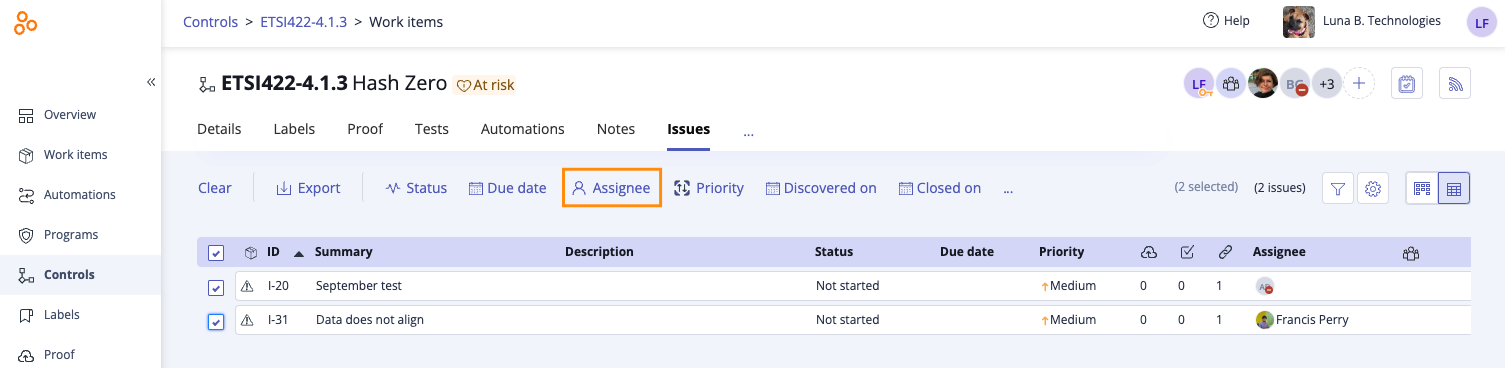Clear the current selection
This screenshot has width=1505, height=368.
pyautogui.click(x=215, y=188)
